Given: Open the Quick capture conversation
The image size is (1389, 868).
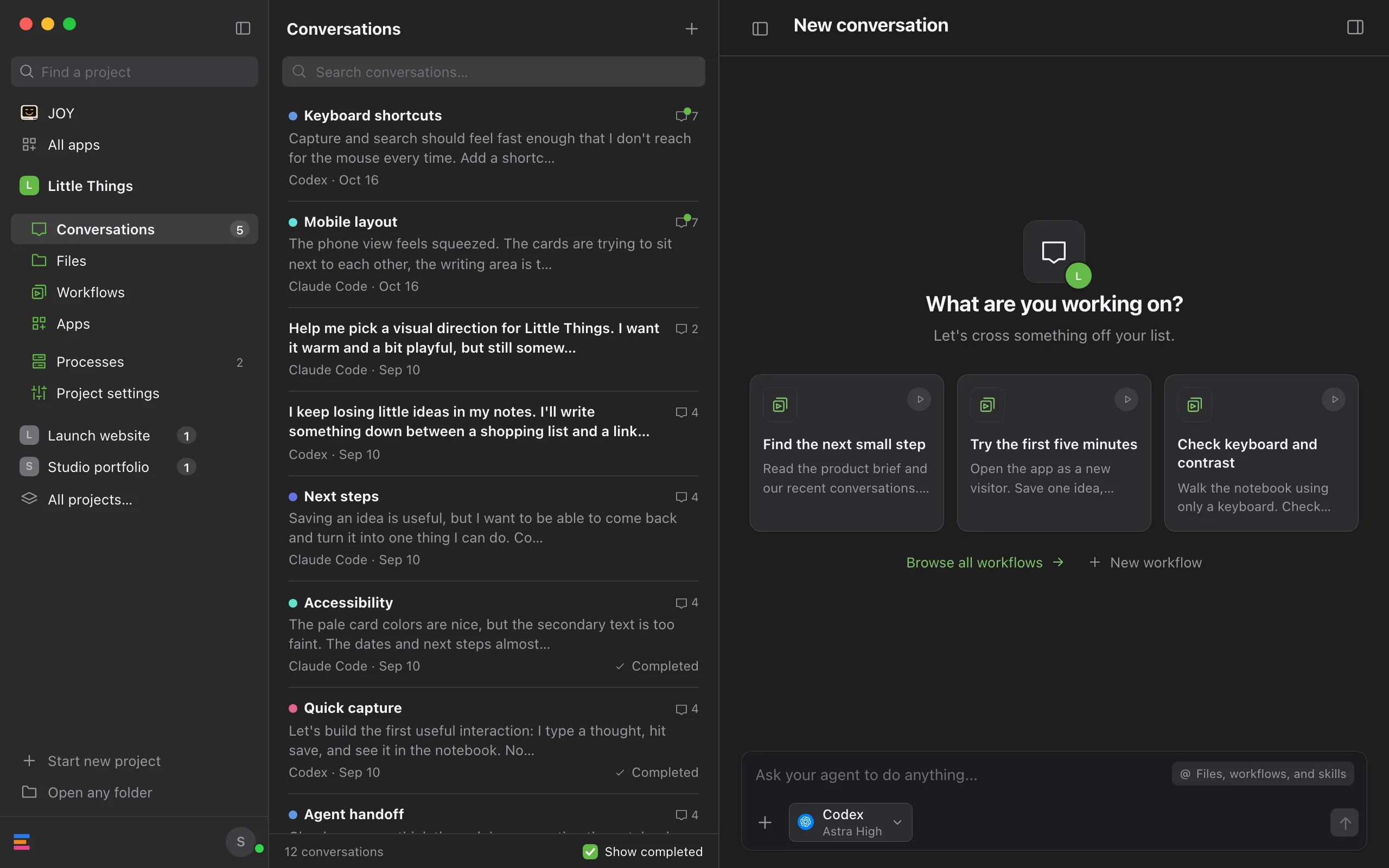Looking at the screenshot, I should [x=493, y=740].
